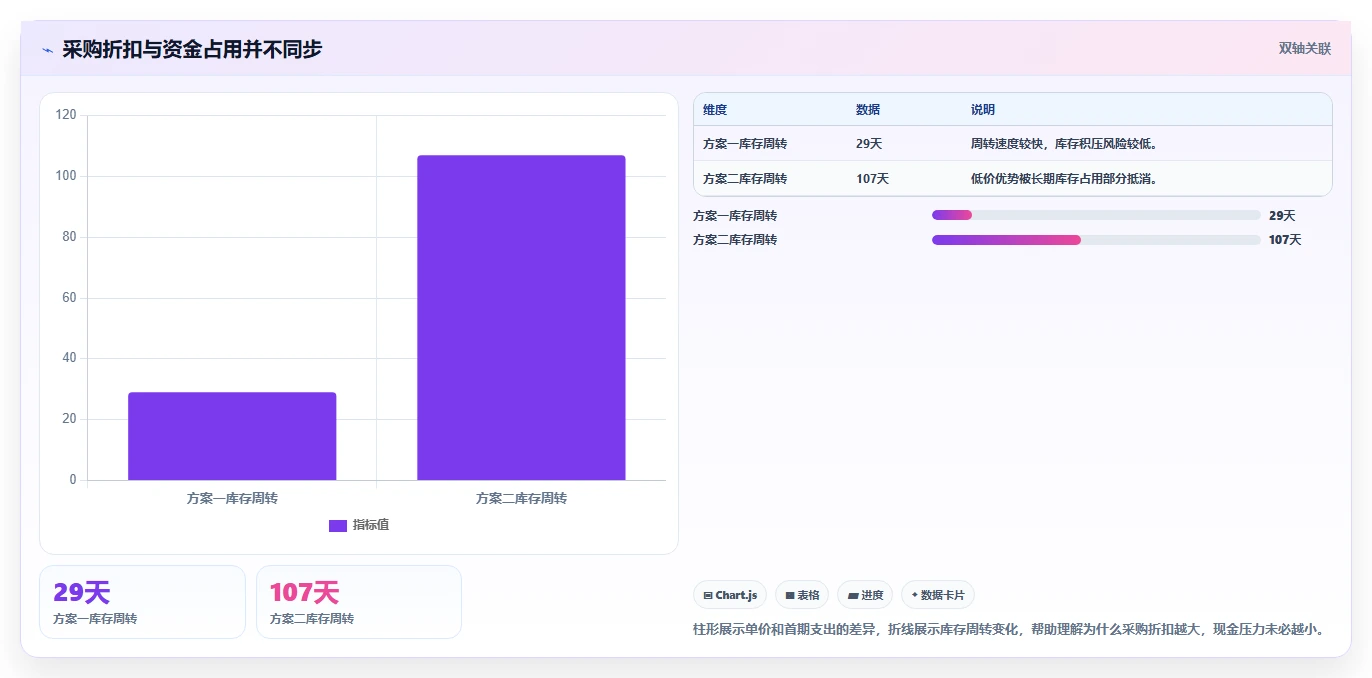1372x678 pixels.
Task: Click the 方案二库存周转 x-axis label
Action: coord(521,498)
